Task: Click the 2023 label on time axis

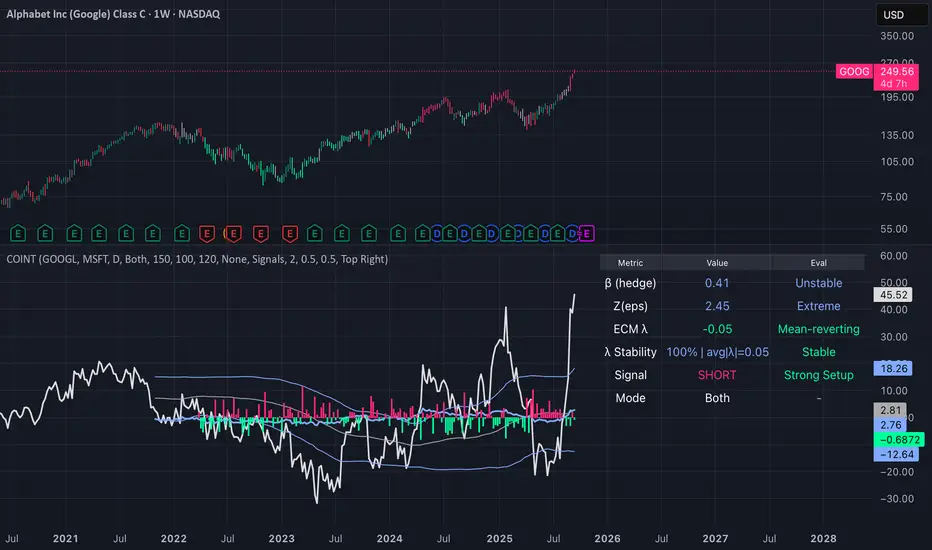Action: (x=281, y=539)
